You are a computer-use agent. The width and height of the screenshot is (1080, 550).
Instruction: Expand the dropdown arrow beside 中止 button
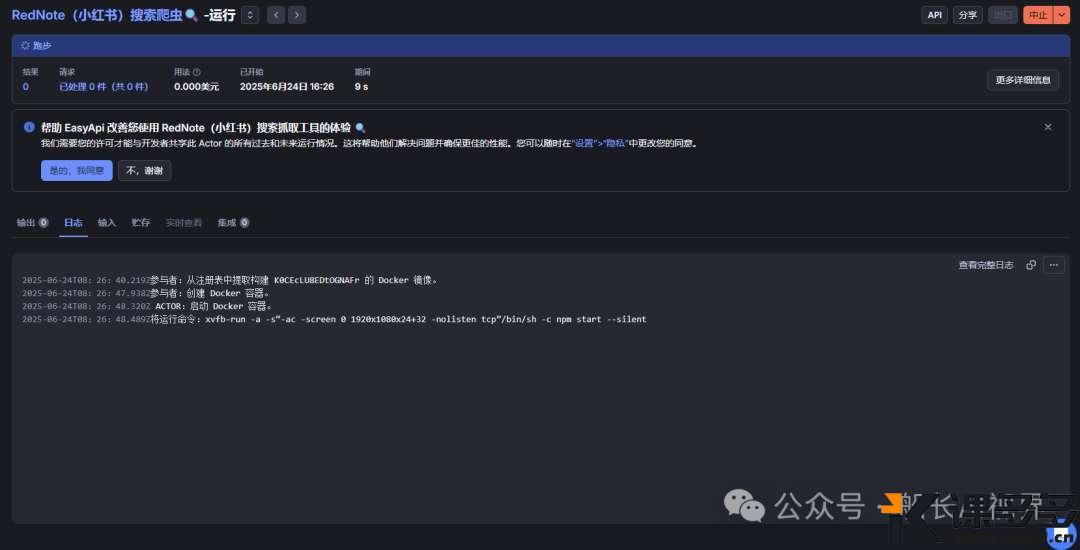[x=1061, y=15]
